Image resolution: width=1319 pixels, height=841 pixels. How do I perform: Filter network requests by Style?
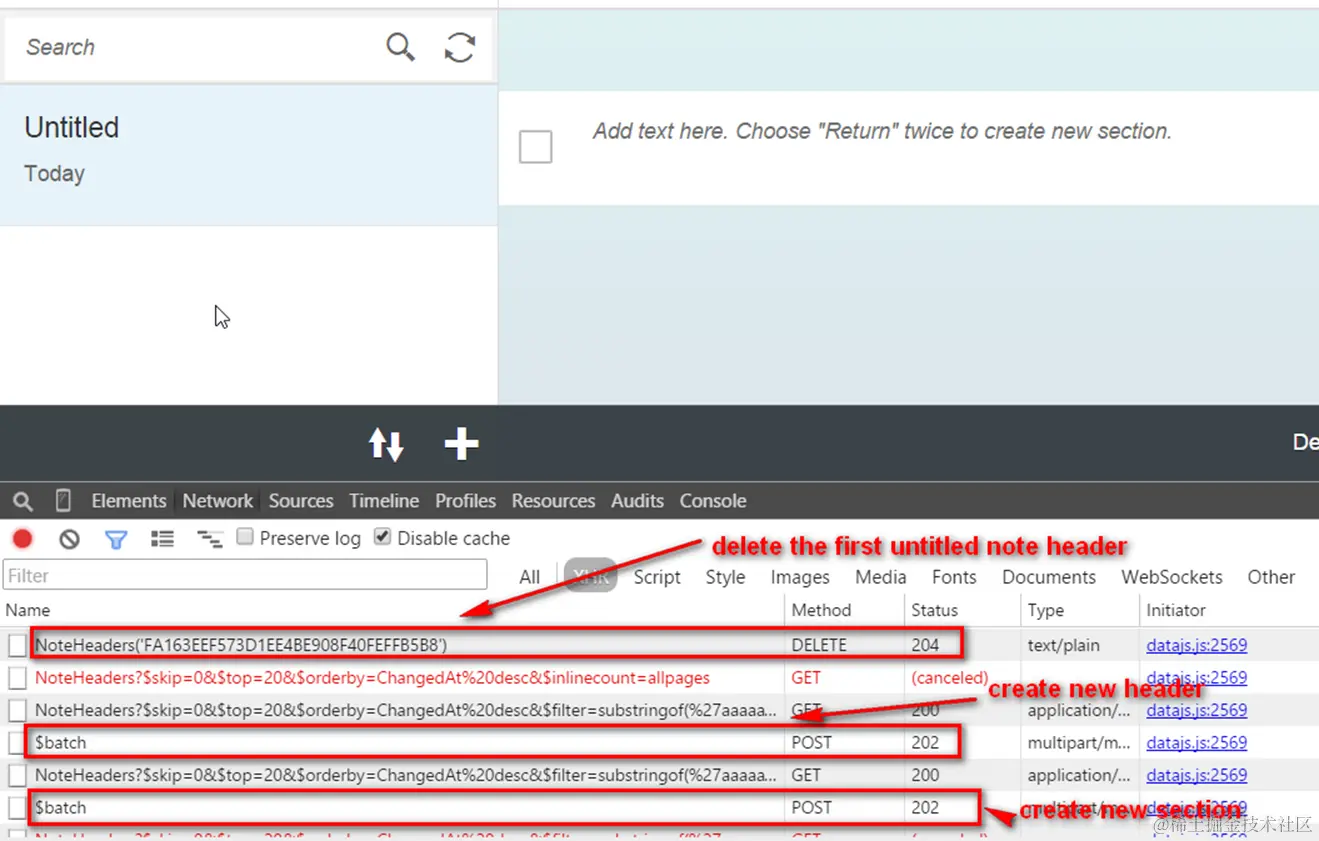point(725,577)
